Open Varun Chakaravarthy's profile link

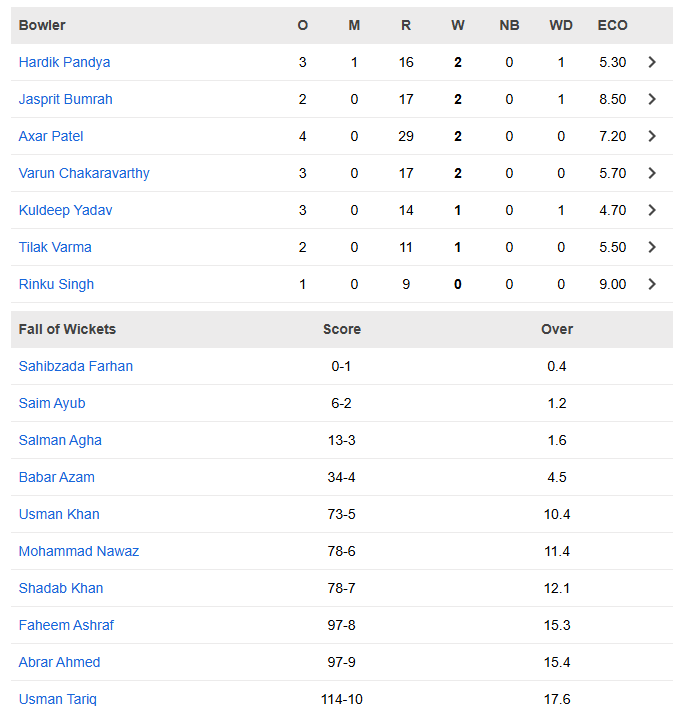pyautogui.click(x=84, y=173)
